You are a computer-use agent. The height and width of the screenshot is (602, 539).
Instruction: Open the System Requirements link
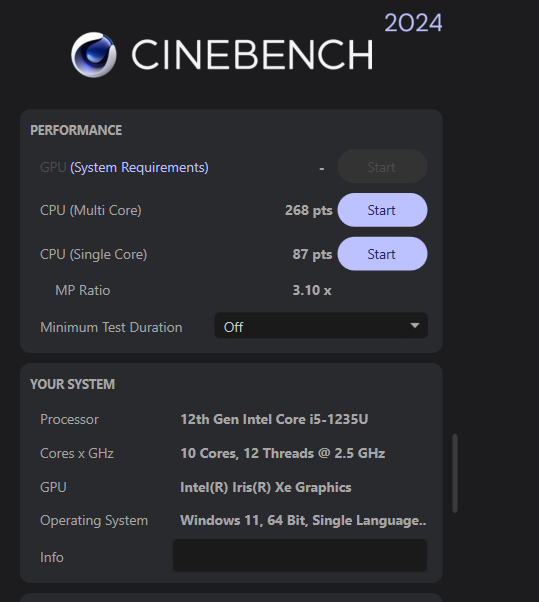139,168
